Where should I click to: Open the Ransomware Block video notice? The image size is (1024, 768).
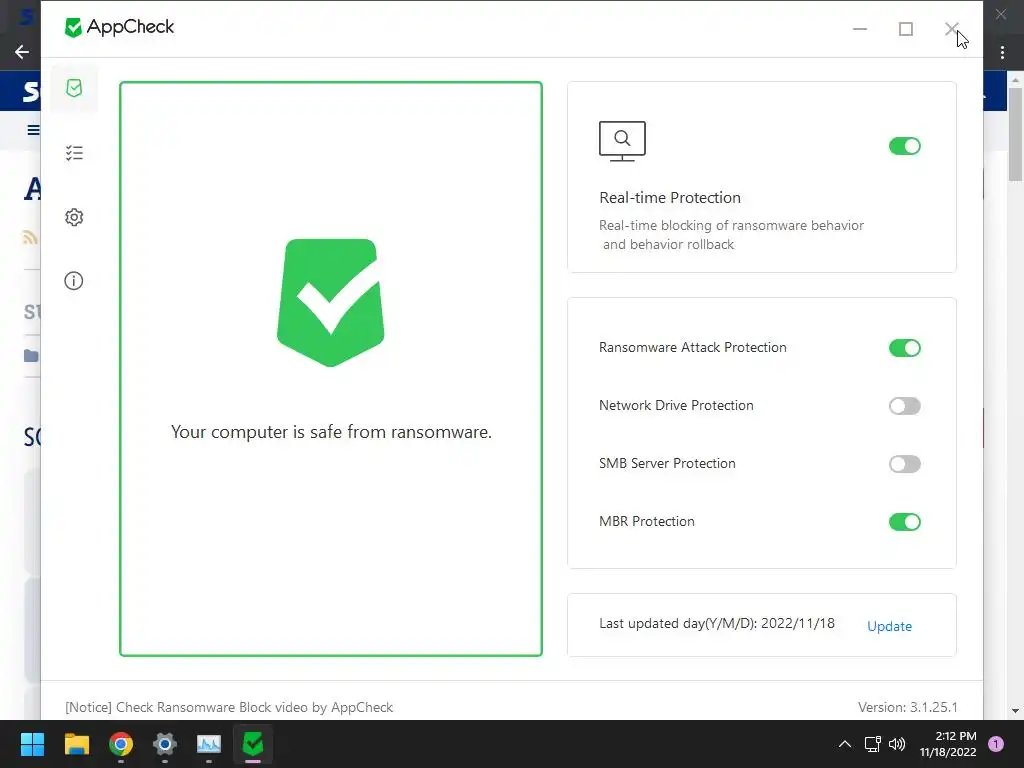click(229, 707)
